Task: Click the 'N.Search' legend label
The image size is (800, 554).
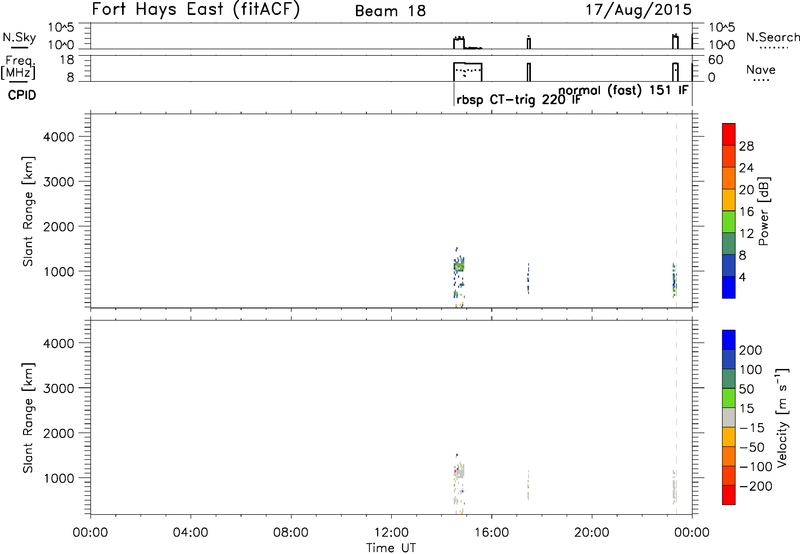Action: 772,37
